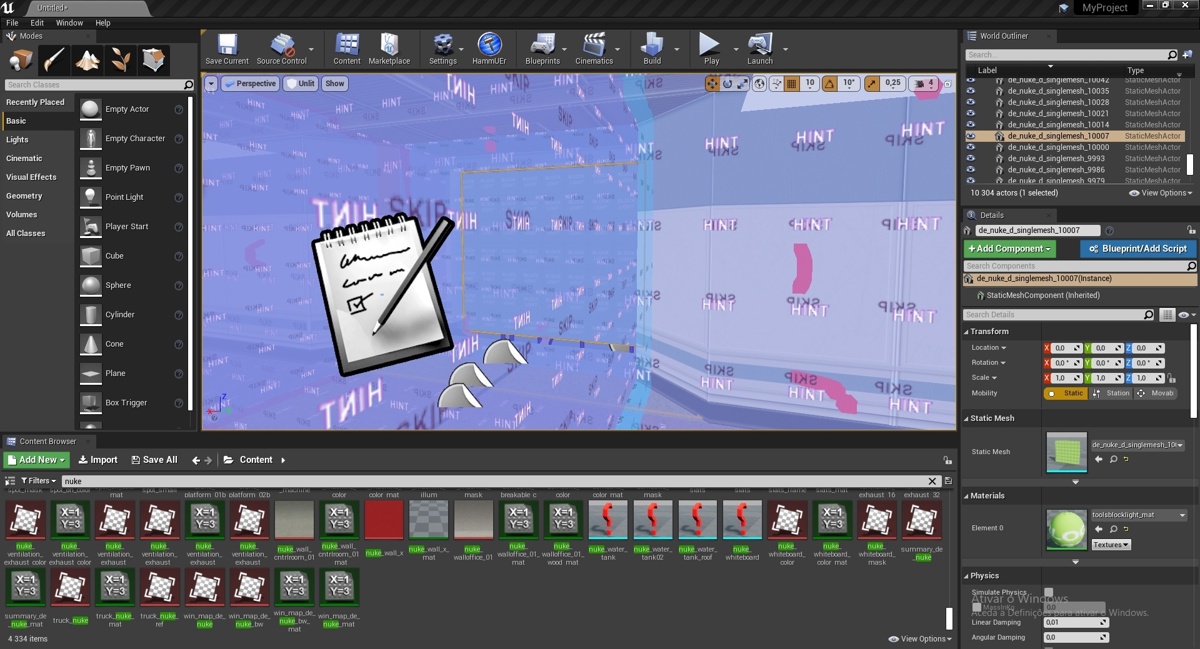This screenshot has height=649, width=1200.
Task: Activate Foliage mode
Action: (120, 60)
